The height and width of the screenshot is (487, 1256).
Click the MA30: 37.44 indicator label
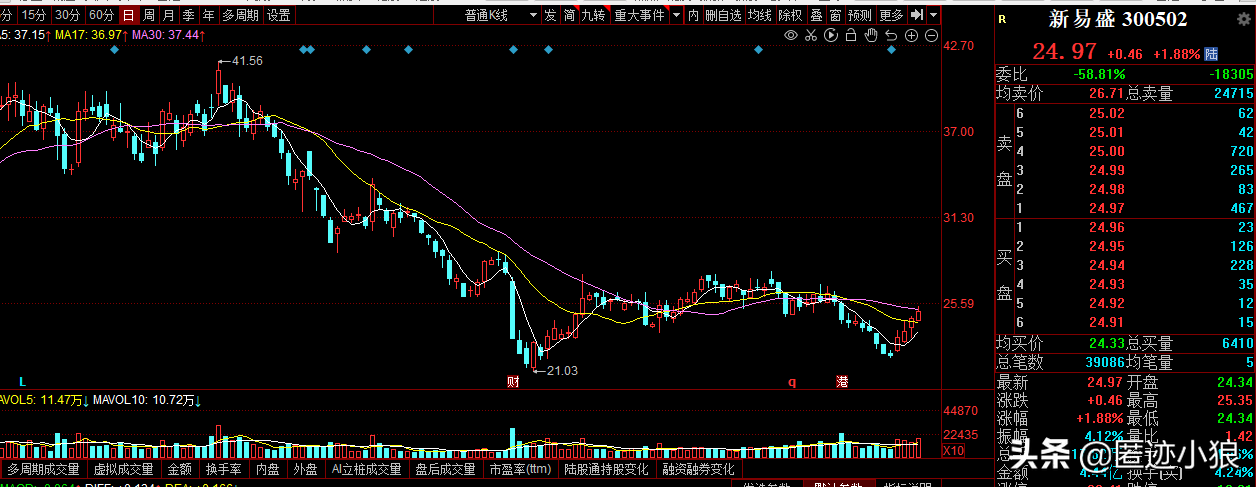pos(169,35)
